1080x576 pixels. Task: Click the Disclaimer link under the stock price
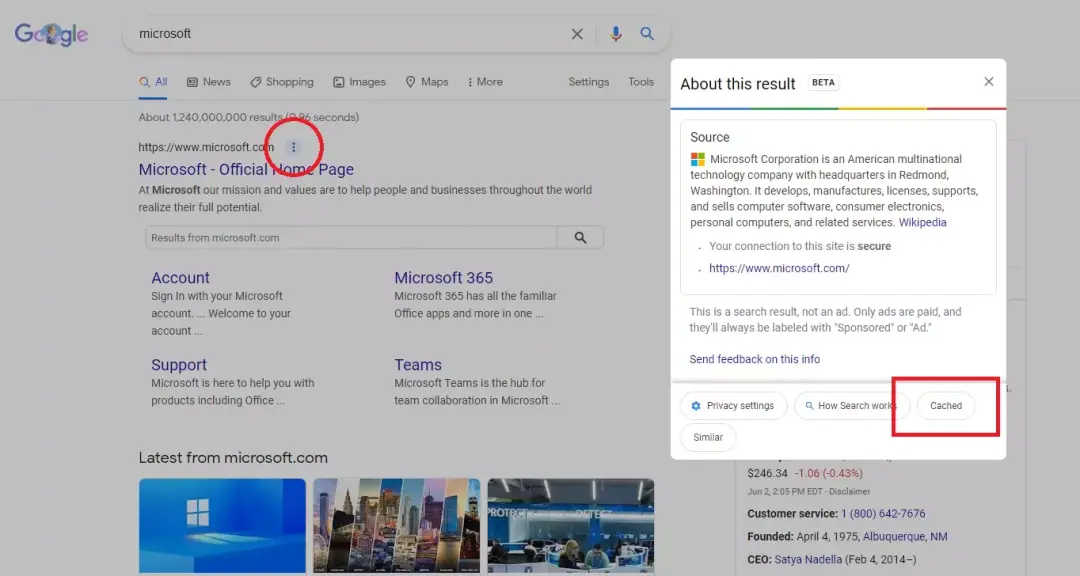pos(849,491)
